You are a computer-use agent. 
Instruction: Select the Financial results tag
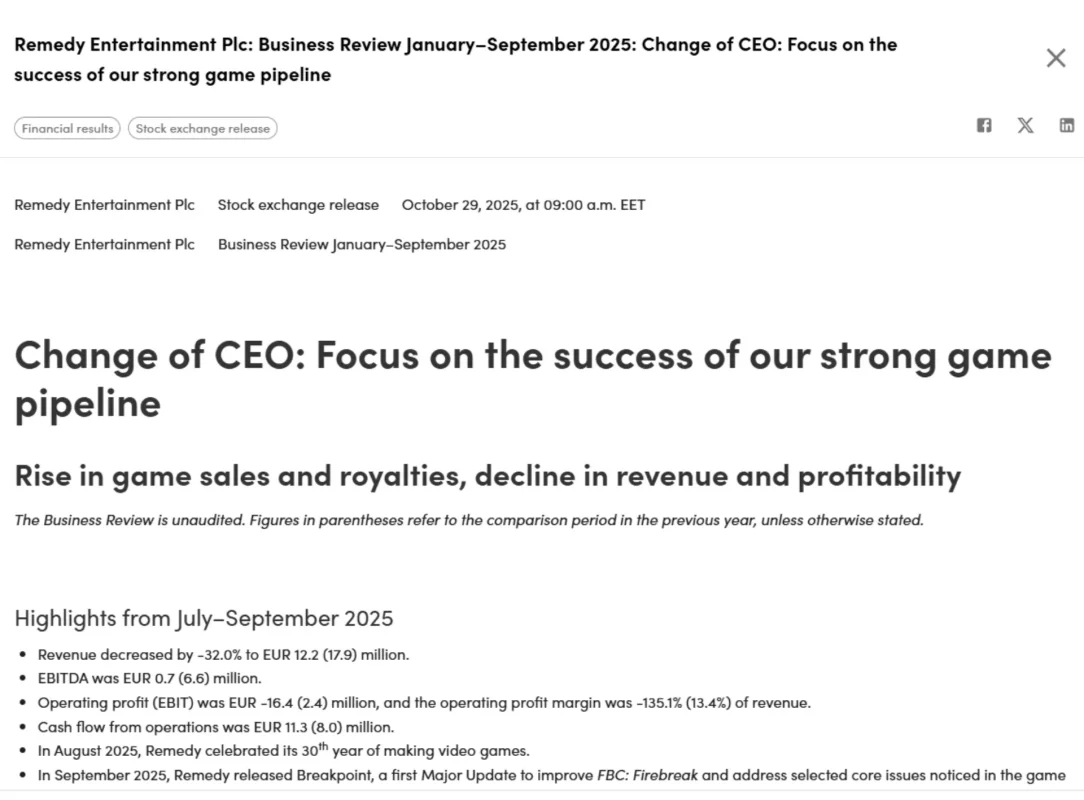click(67, 128)
